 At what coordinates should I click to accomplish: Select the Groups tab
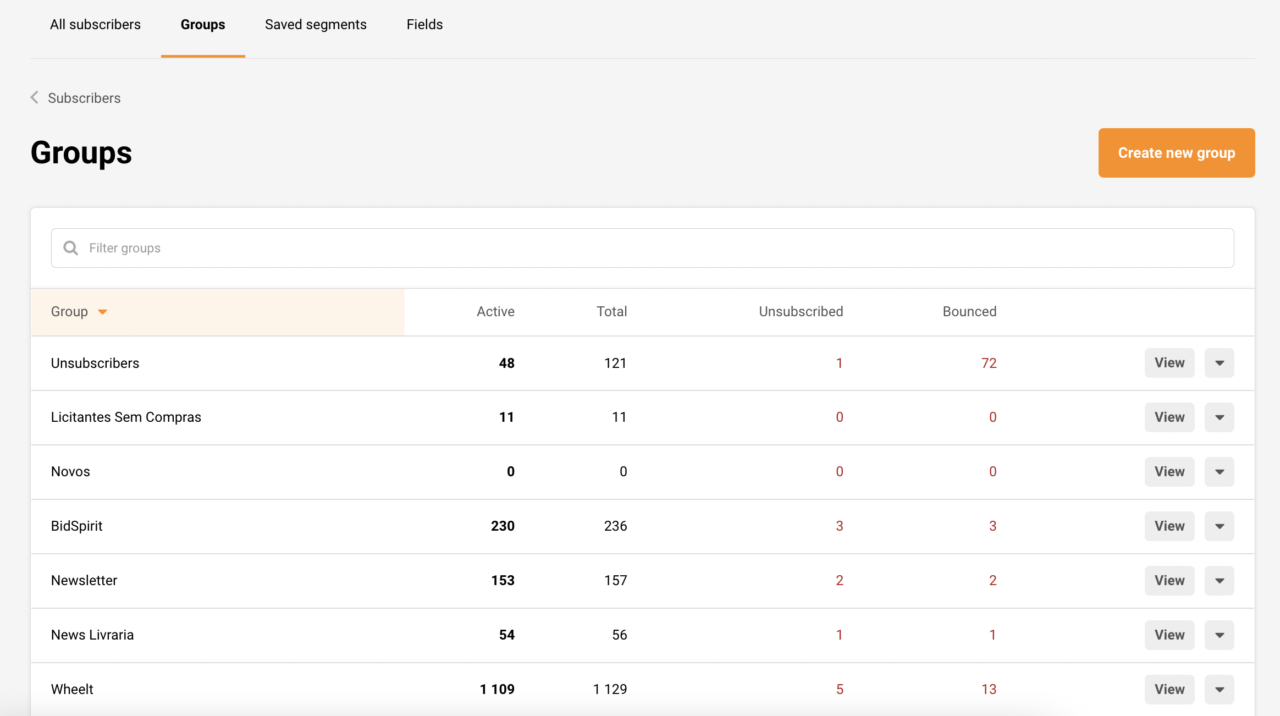[202, 24]
